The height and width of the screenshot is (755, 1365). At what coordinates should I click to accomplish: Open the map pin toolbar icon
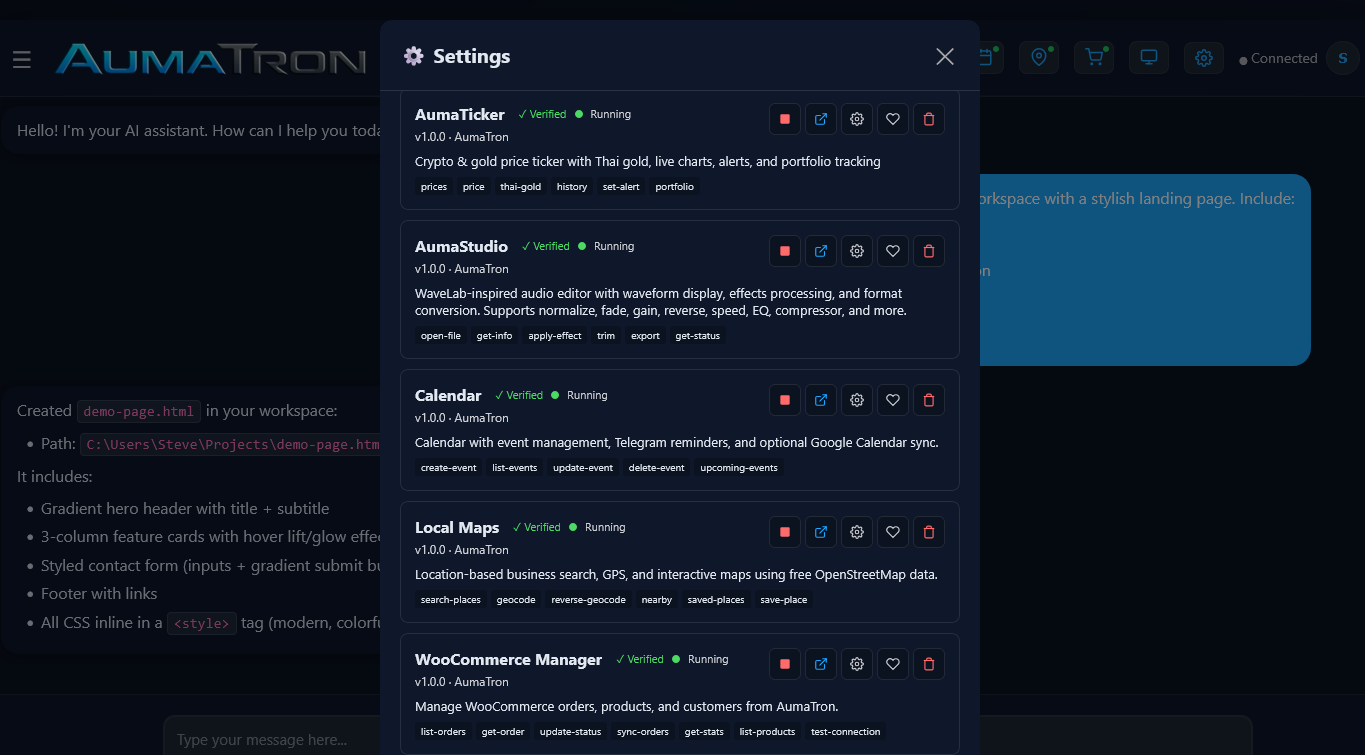coord(1039,58)
